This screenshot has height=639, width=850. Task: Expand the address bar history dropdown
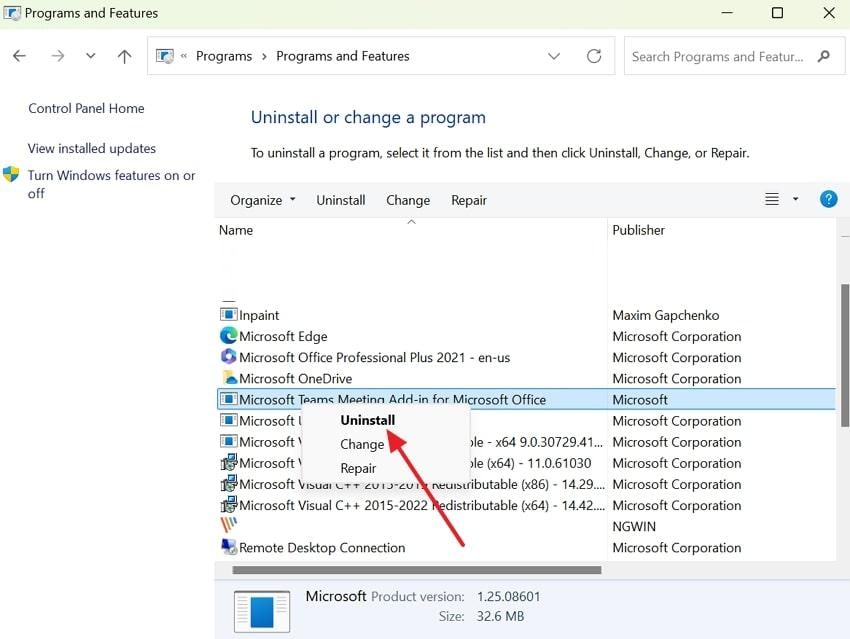tap(553, 56)
